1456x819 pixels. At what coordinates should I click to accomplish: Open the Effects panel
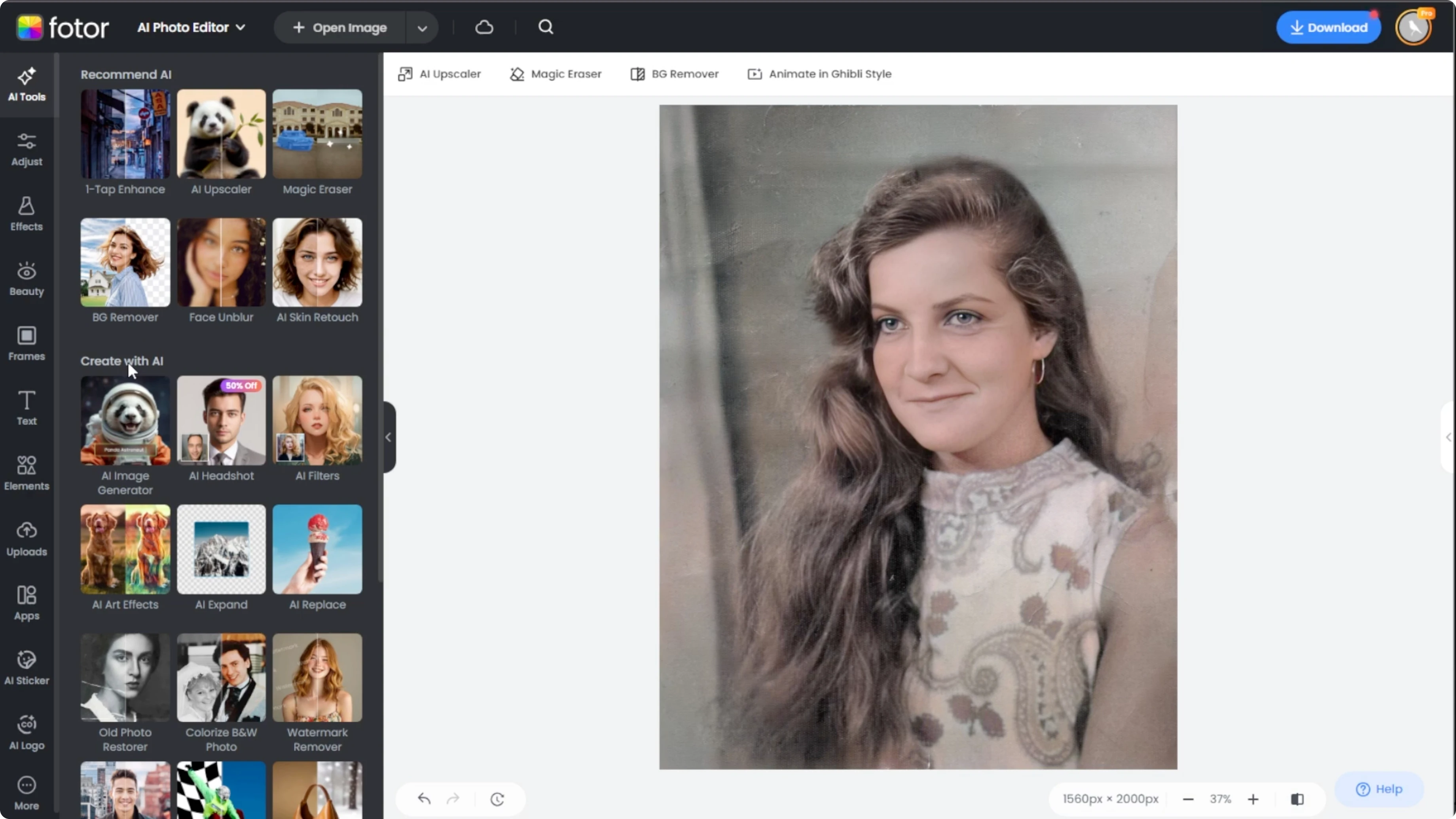[27, 214]
